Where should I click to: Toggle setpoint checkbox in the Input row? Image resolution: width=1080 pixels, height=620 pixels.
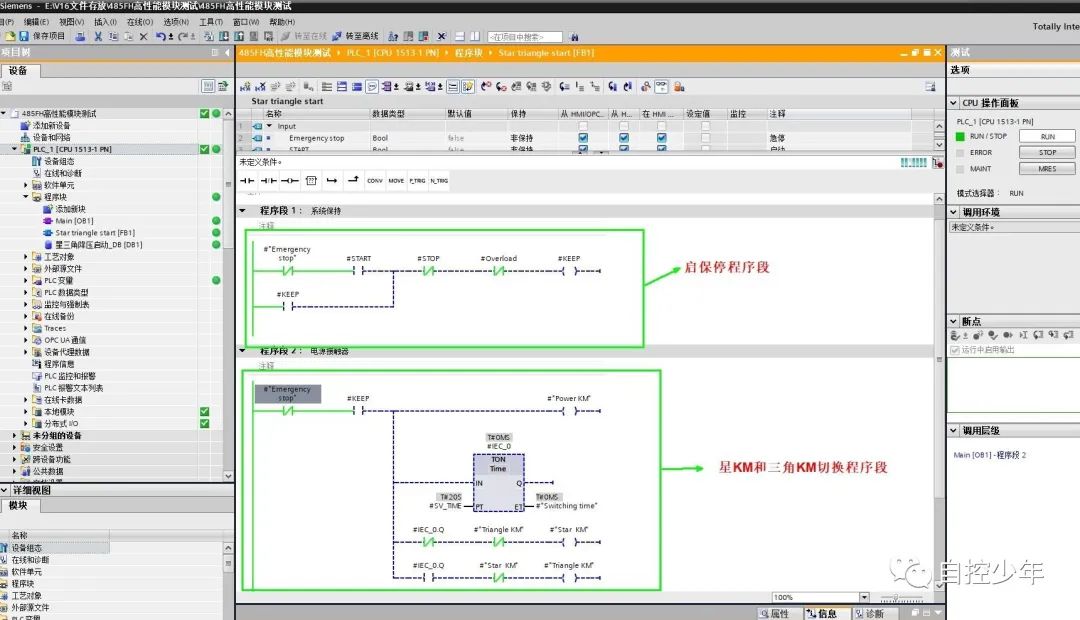705,126
